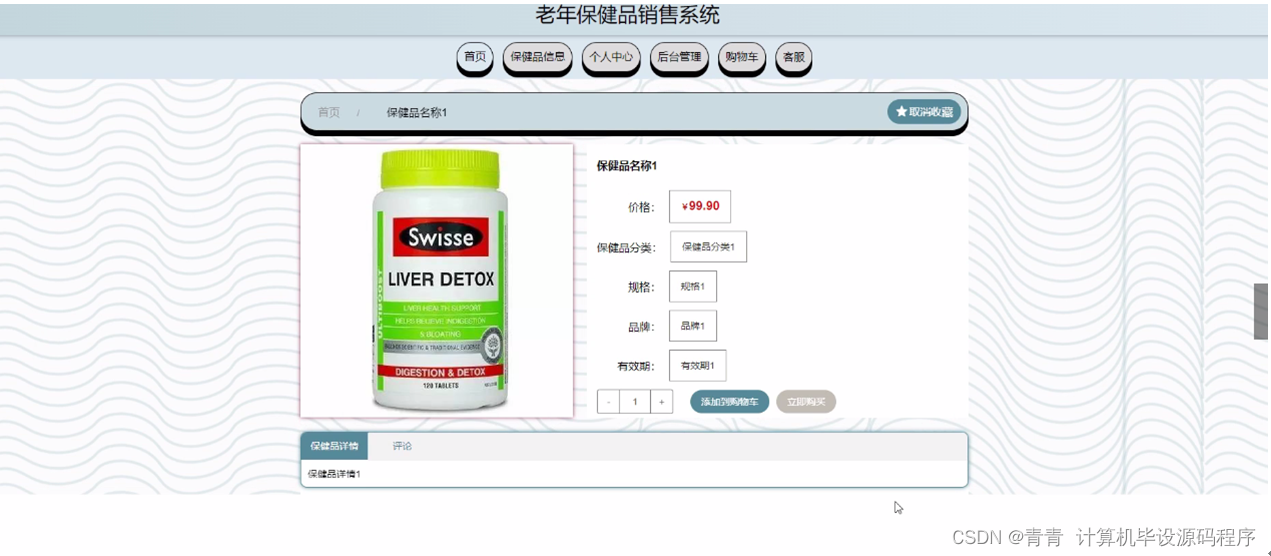Open the 保健品信息 navigation button
The width and height of the screenshot is (1271, 556).
(538, 57)
